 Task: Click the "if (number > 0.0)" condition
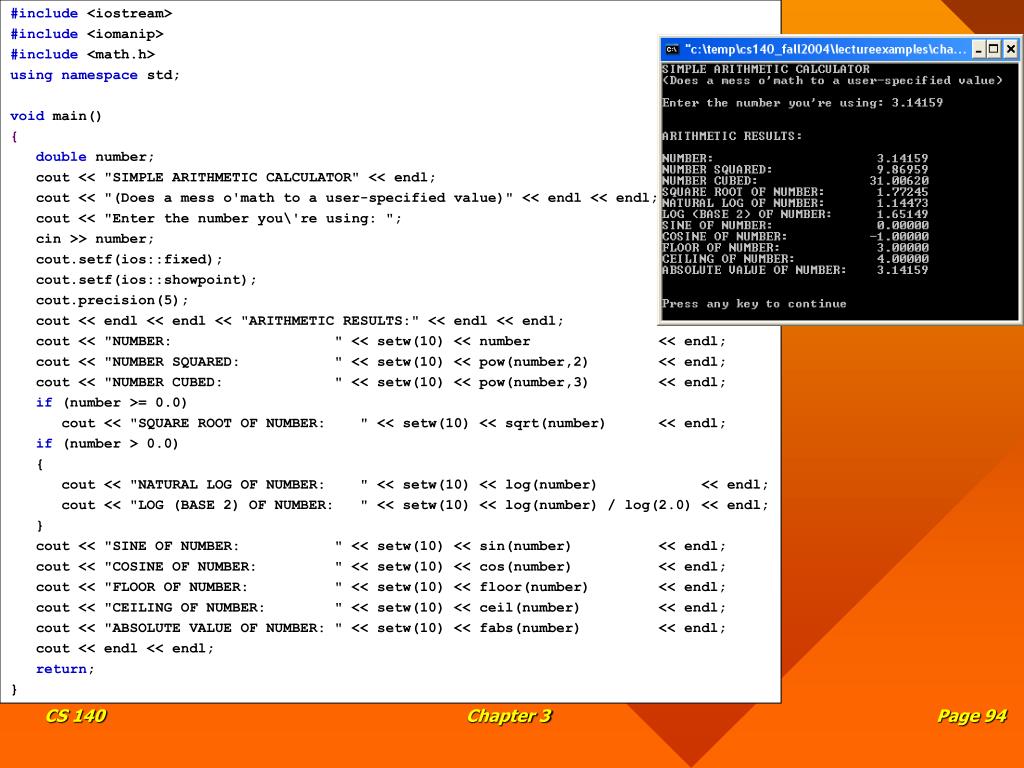107,444
